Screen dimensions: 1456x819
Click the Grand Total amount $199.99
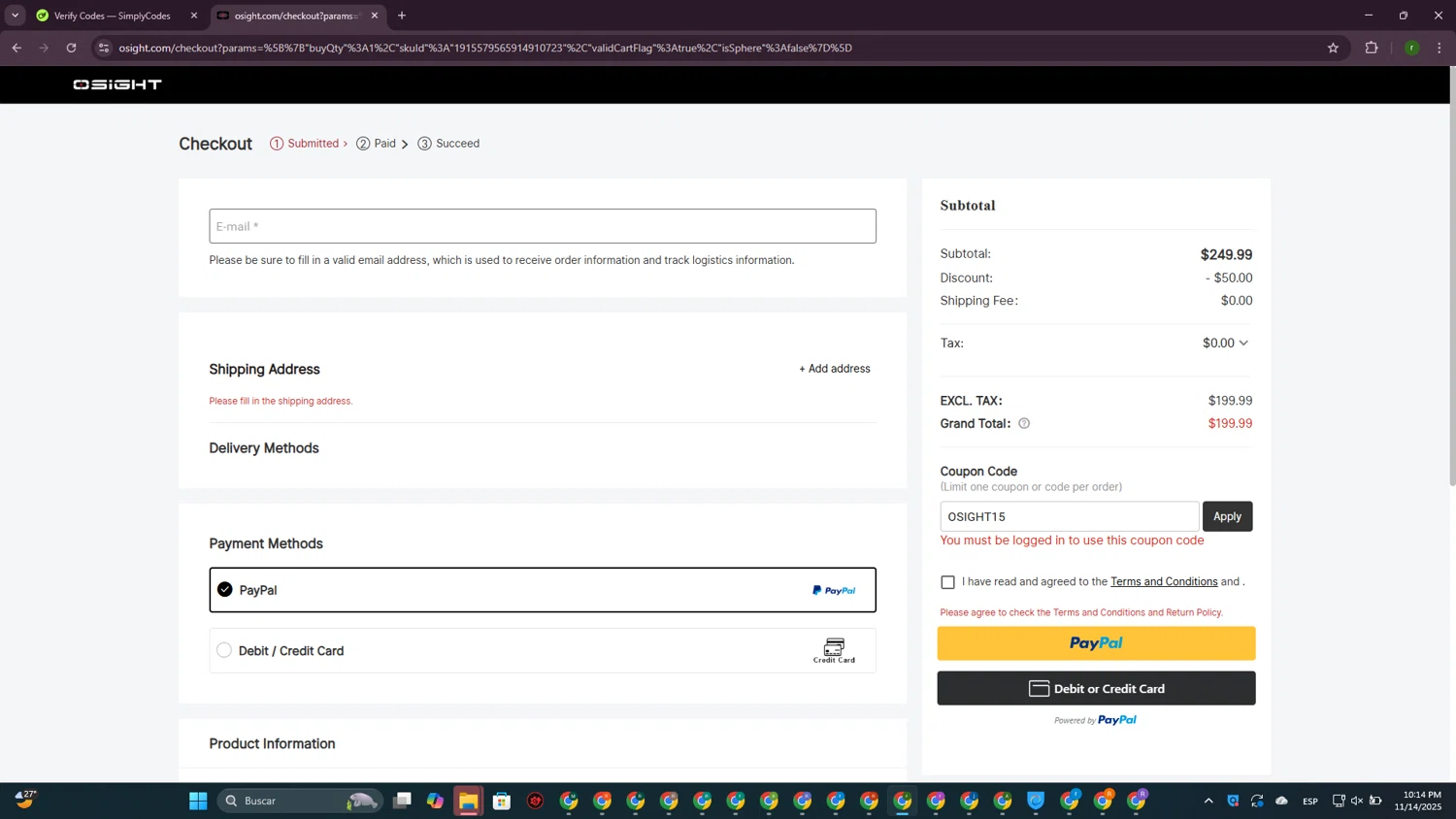[x=1230, y=423]
